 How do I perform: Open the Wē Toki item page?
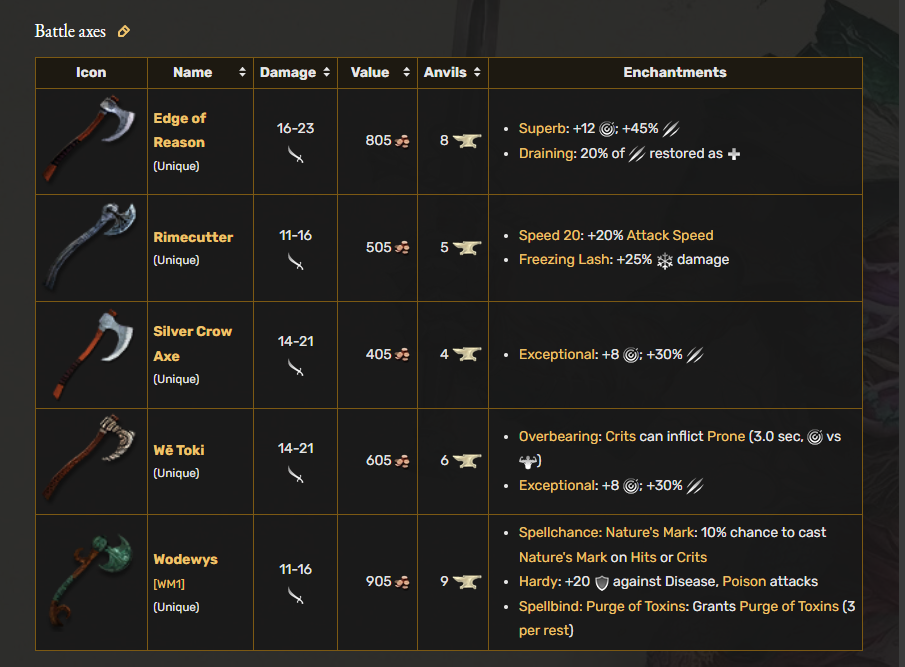coord(179,450)
